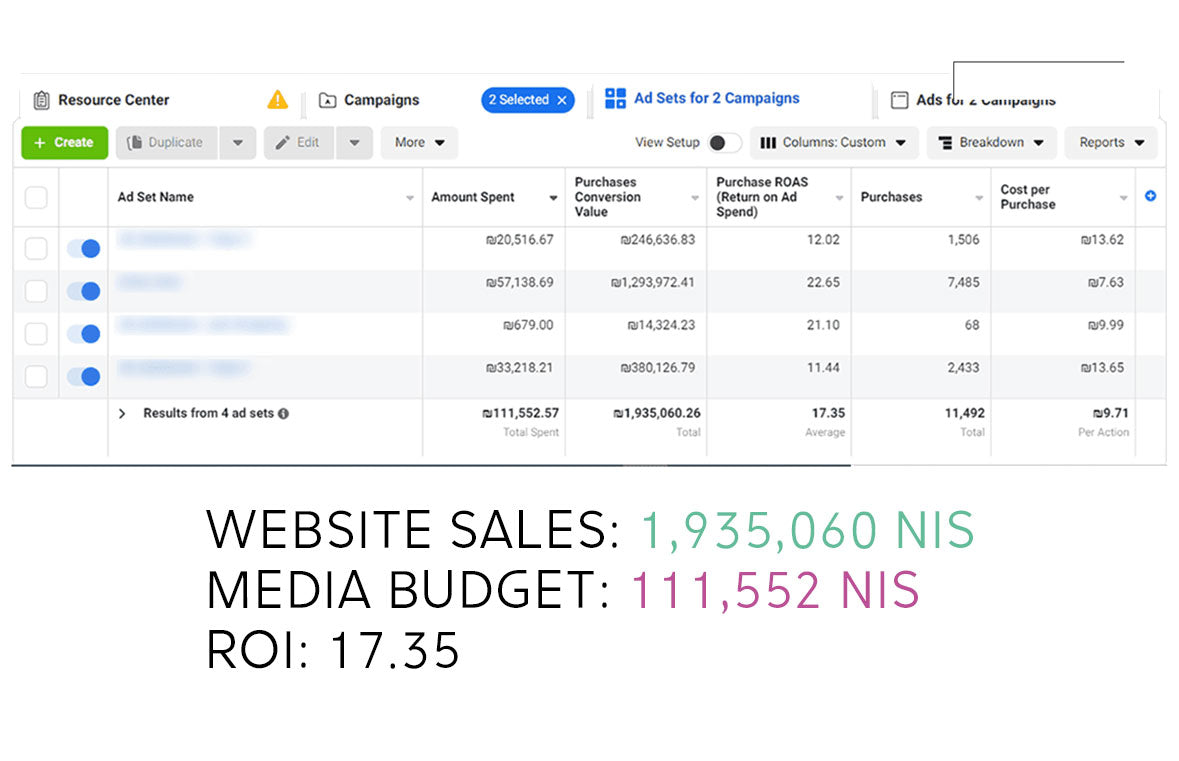Image resolution: width=1179 pixels, height=761 pixels.
Task: Check the select-all checkbox in header row
Action: [36, 197]
